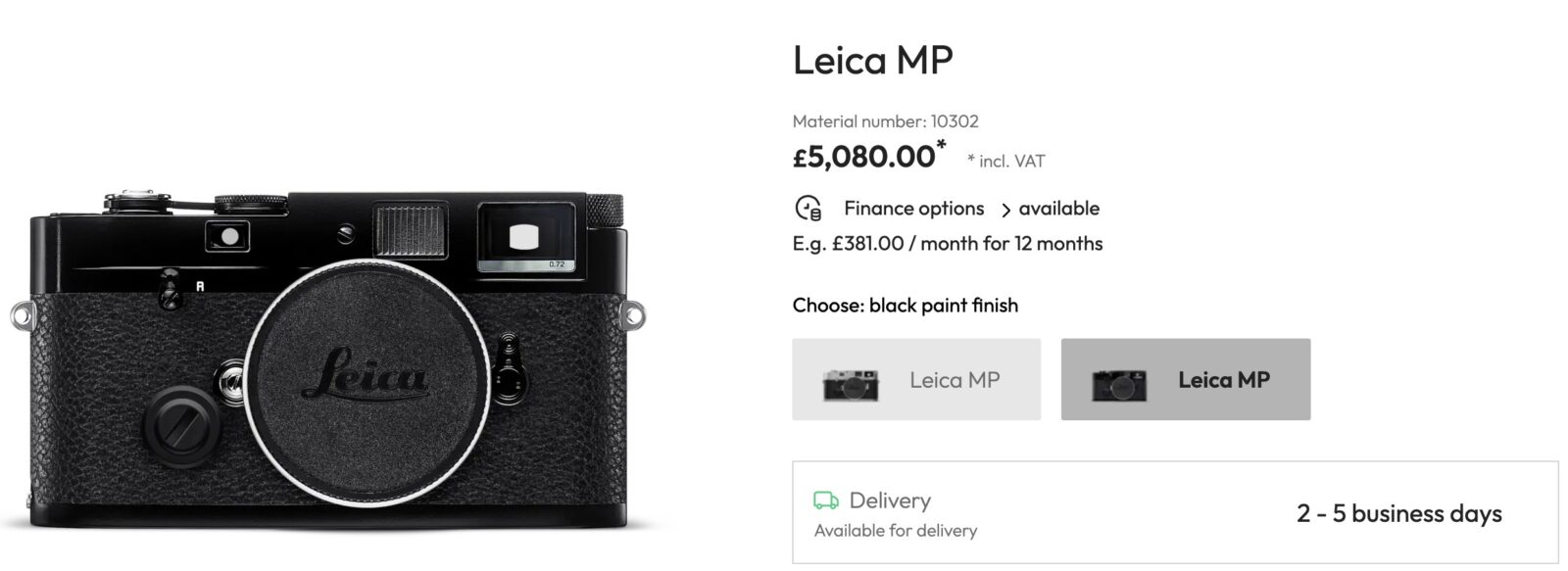Click the Leica MP product title
Screen dimensions: 1568x571
[872, 61]
